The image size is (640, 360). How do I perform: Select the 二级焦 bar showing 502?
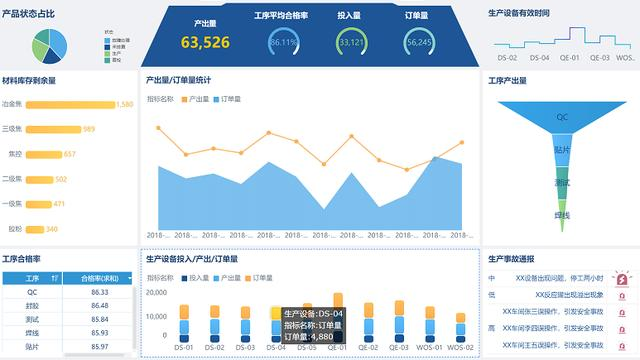[x=40, y=180]
